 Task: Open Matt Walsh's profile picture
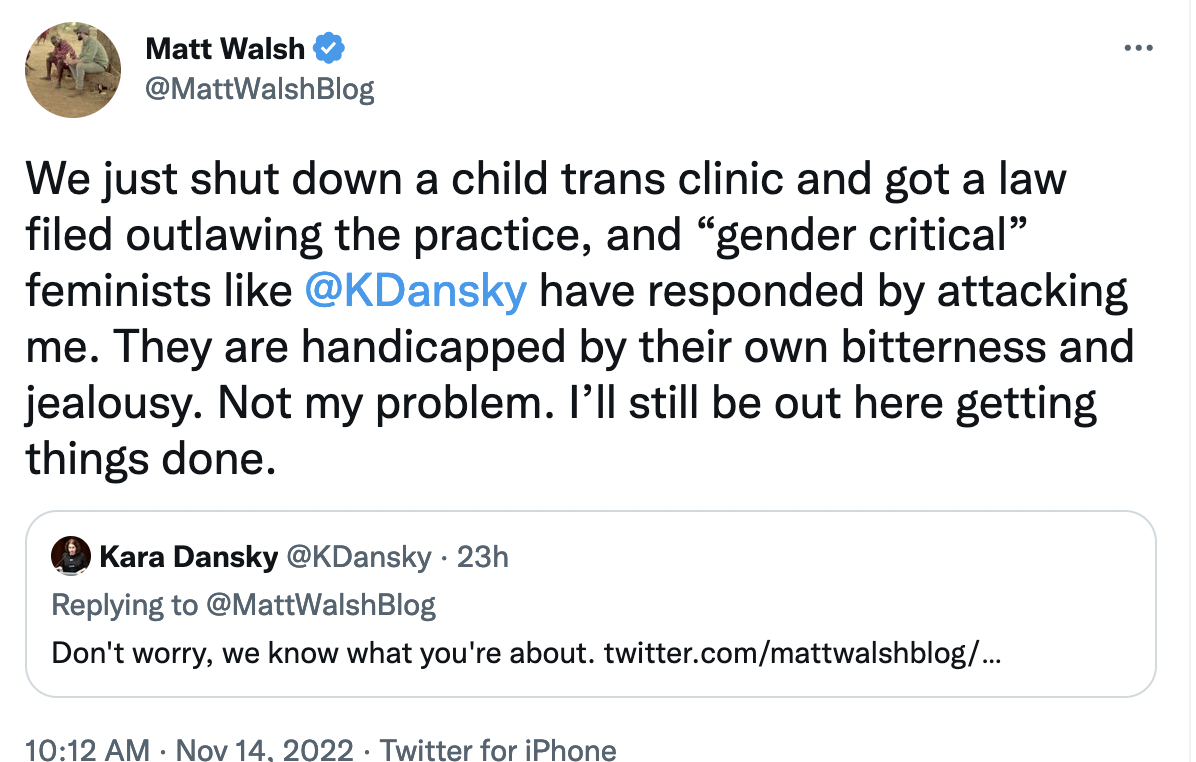73,69
